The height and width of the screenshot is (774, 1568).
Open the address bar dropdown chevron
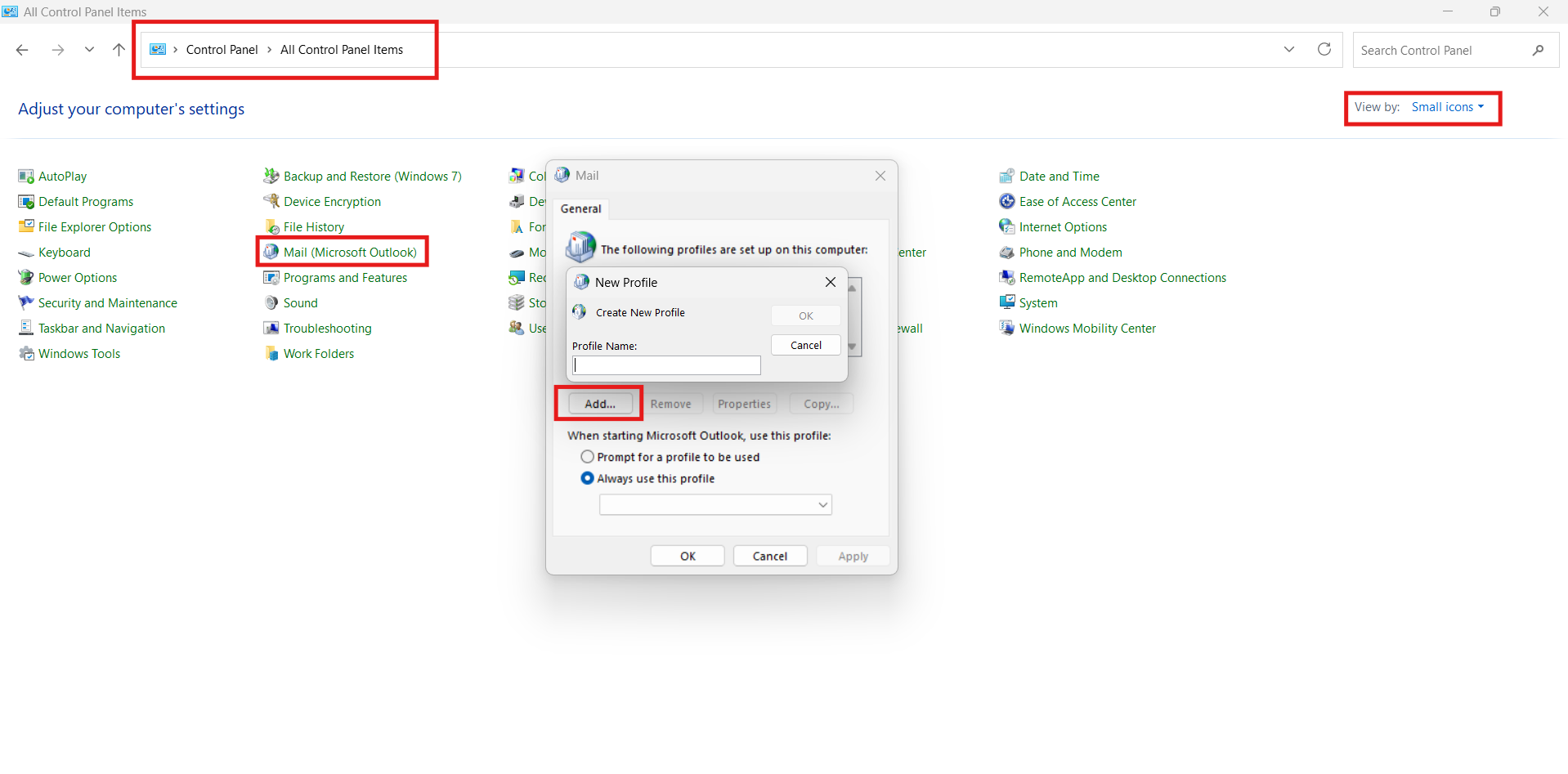pyautogui.click(x=1289, y=49)
